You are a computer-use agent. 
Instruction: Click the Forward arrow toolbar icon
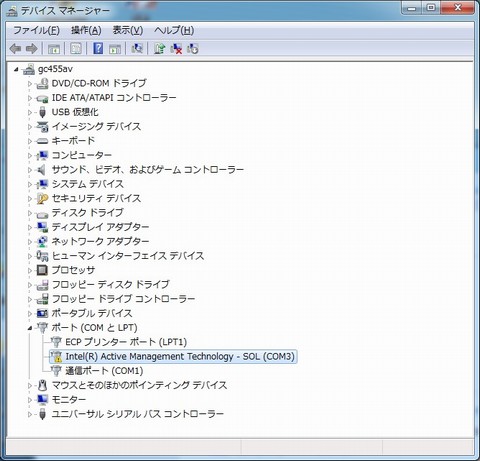tap(32, 49)
